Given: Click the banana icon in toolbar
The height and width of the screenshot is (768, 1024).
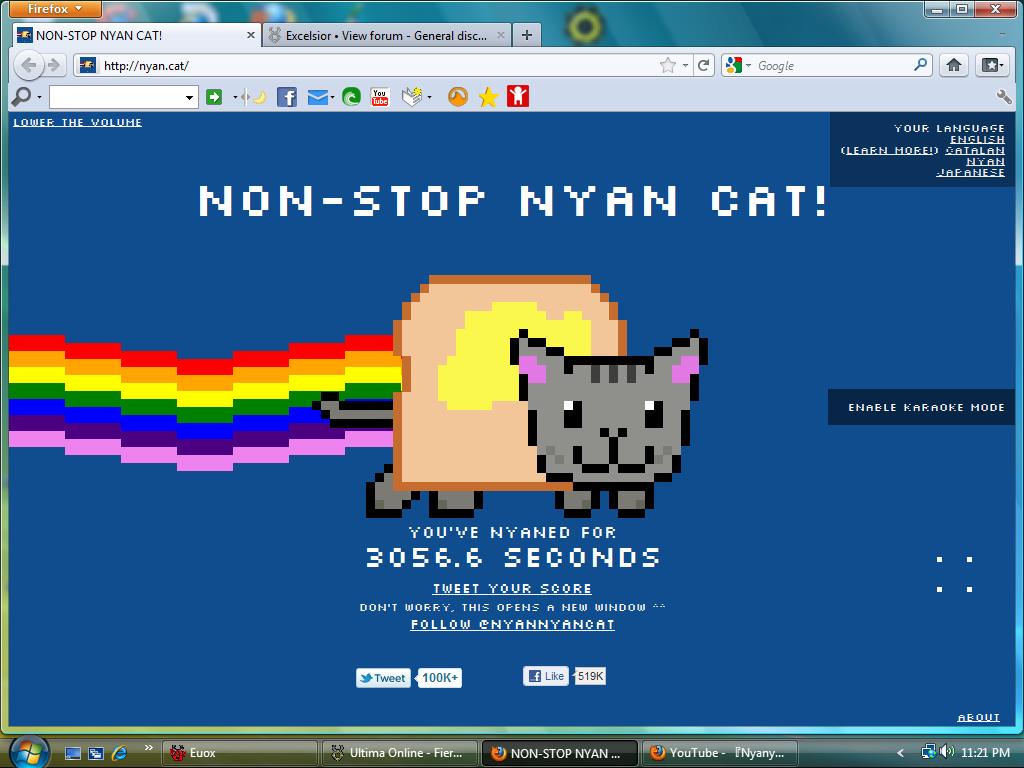Looking at the screenshot, I should 259,97.
